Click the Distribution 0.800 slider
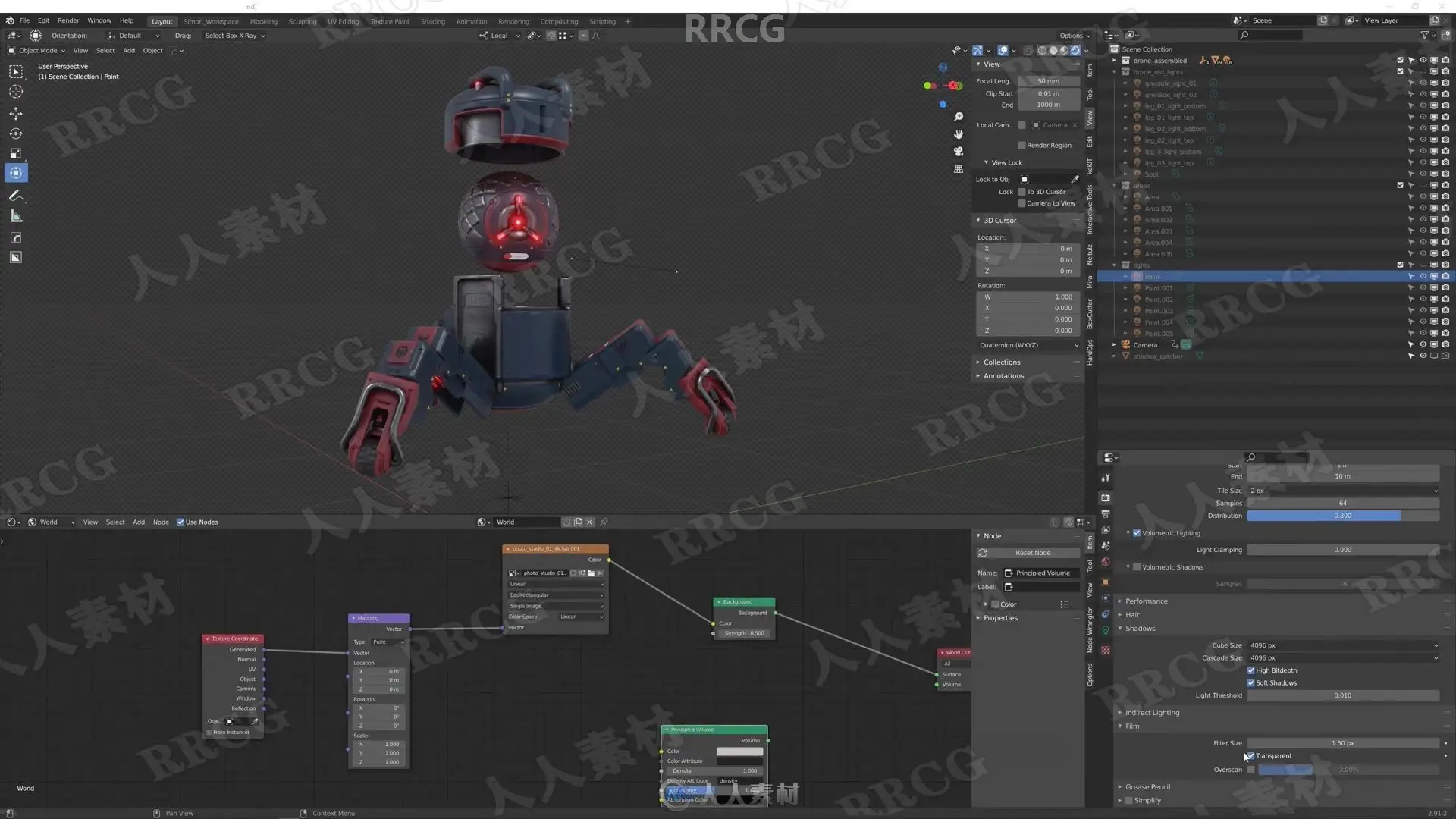Image resolution: width=1456 pixels, height=819 pixels. [1342, 516]
